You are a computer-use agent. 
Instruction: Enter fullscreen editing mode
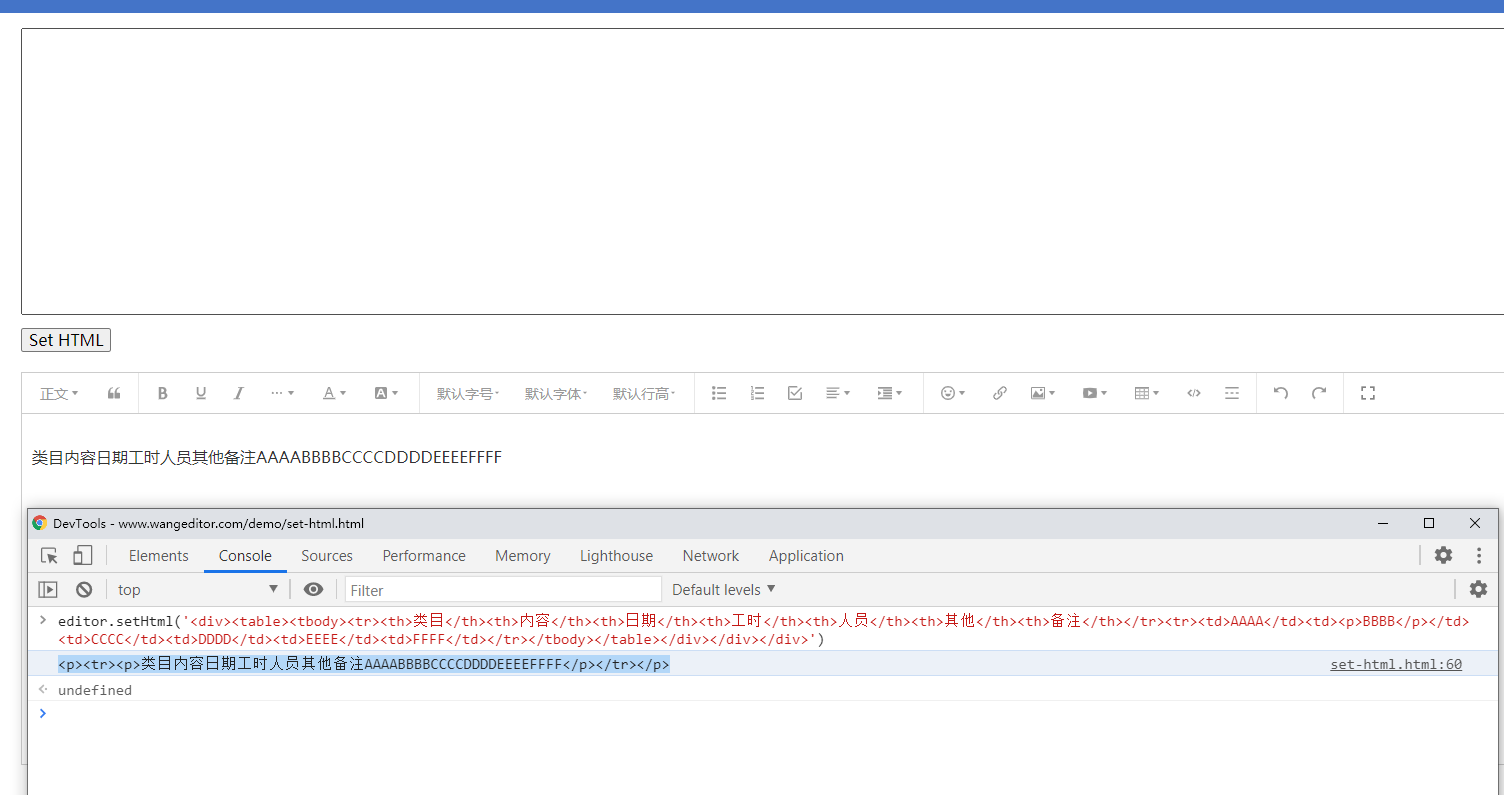1367,392
